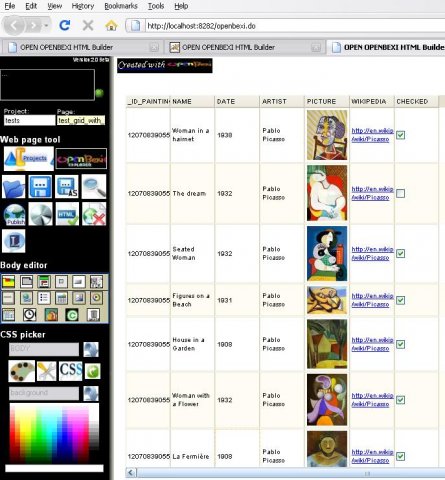Launch the OpenBexi Explorer logo button

(81, 159)
